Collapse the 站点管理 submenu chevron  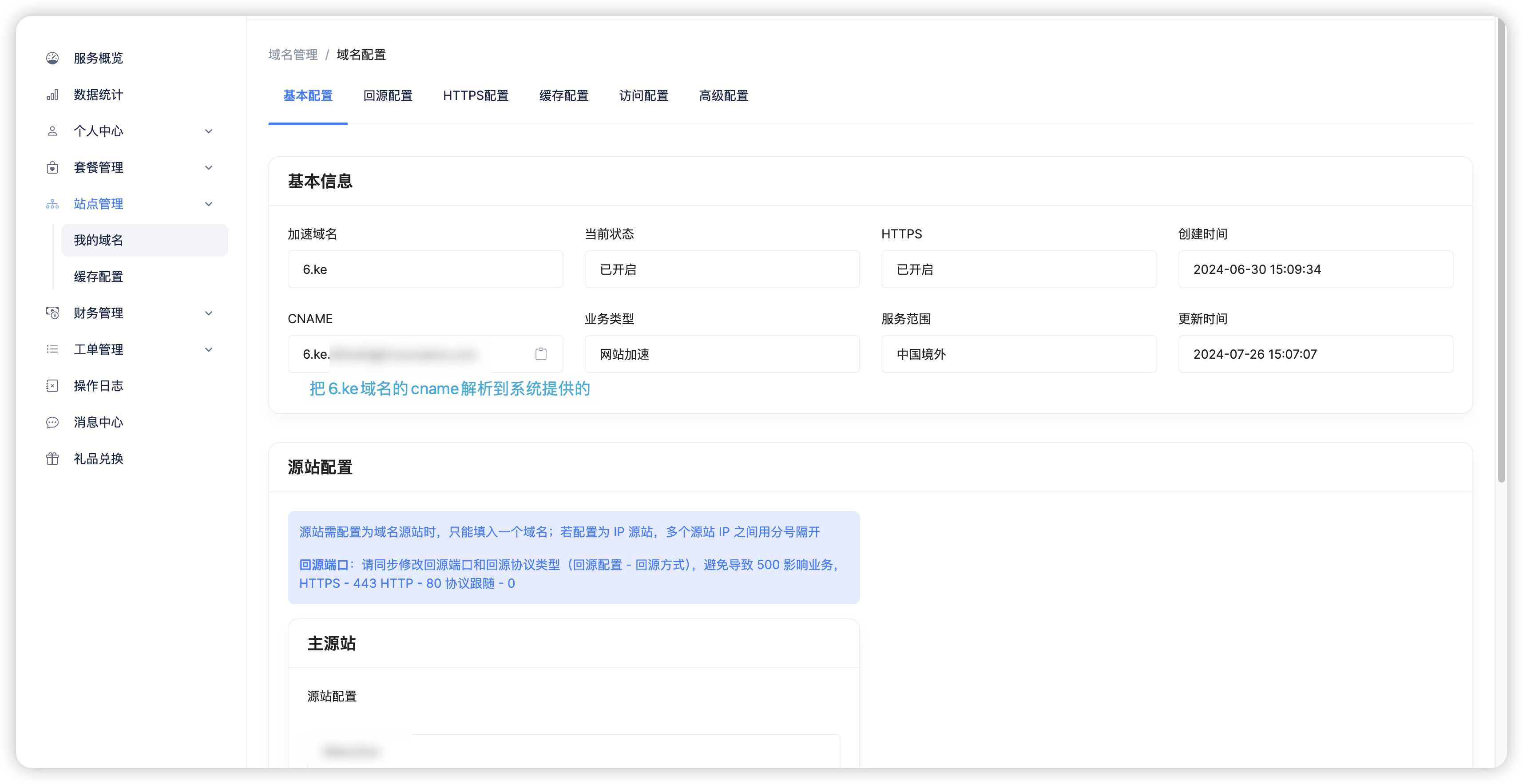pos(208,204)
